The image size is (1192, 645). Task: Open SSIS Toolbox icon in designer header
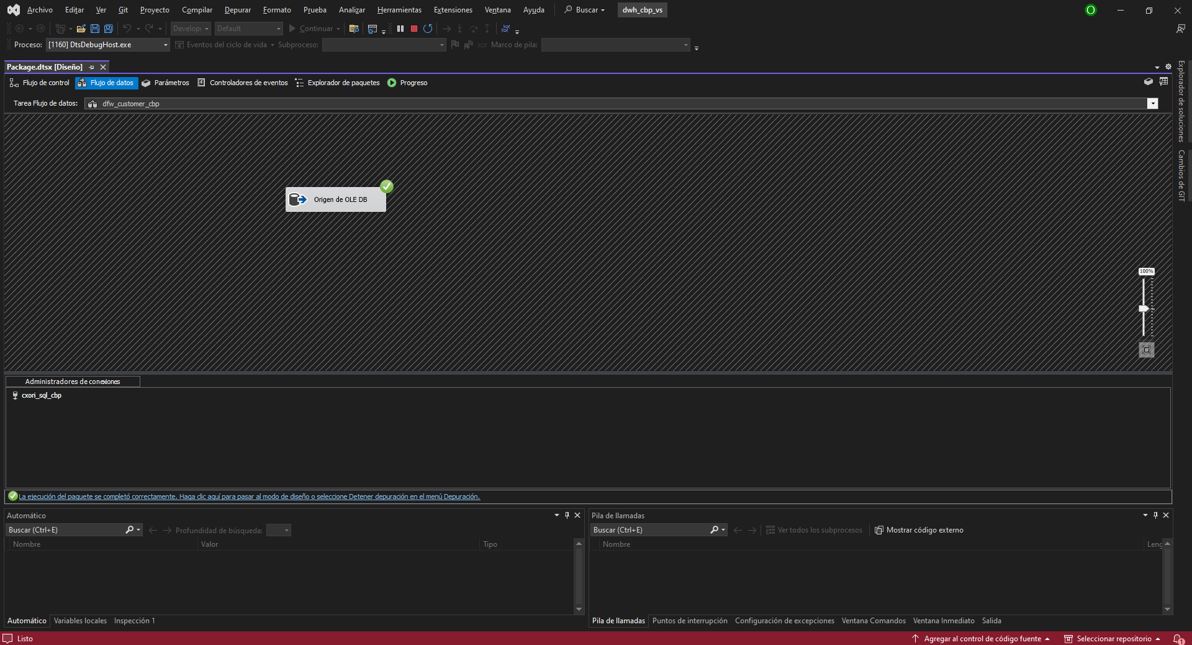(x=1148, y=82)
